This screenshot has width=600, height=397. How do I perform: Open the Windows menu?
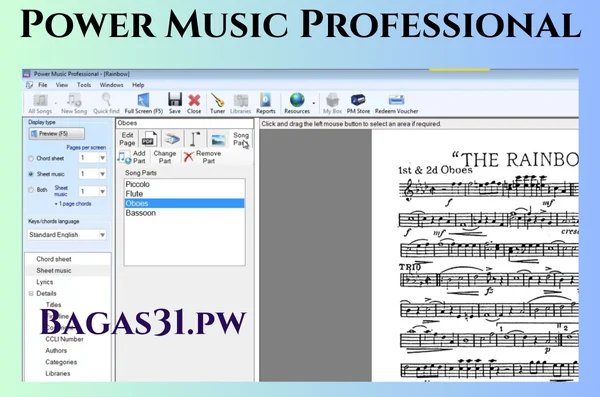[x=111, y=85]
